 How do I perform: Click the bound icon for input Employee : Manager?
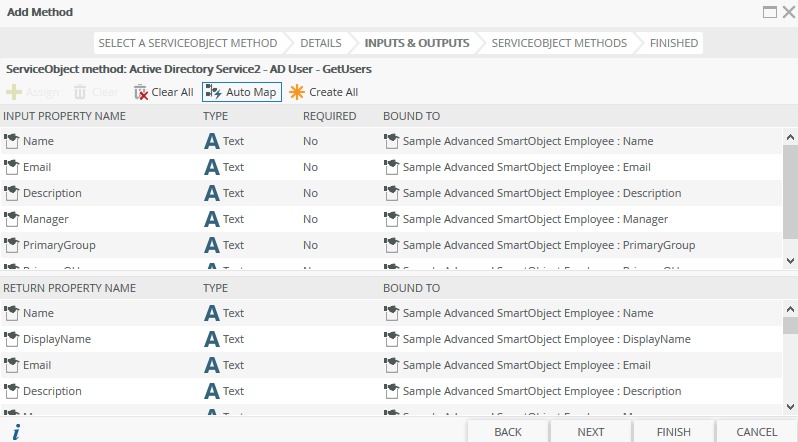coord(391,219)
